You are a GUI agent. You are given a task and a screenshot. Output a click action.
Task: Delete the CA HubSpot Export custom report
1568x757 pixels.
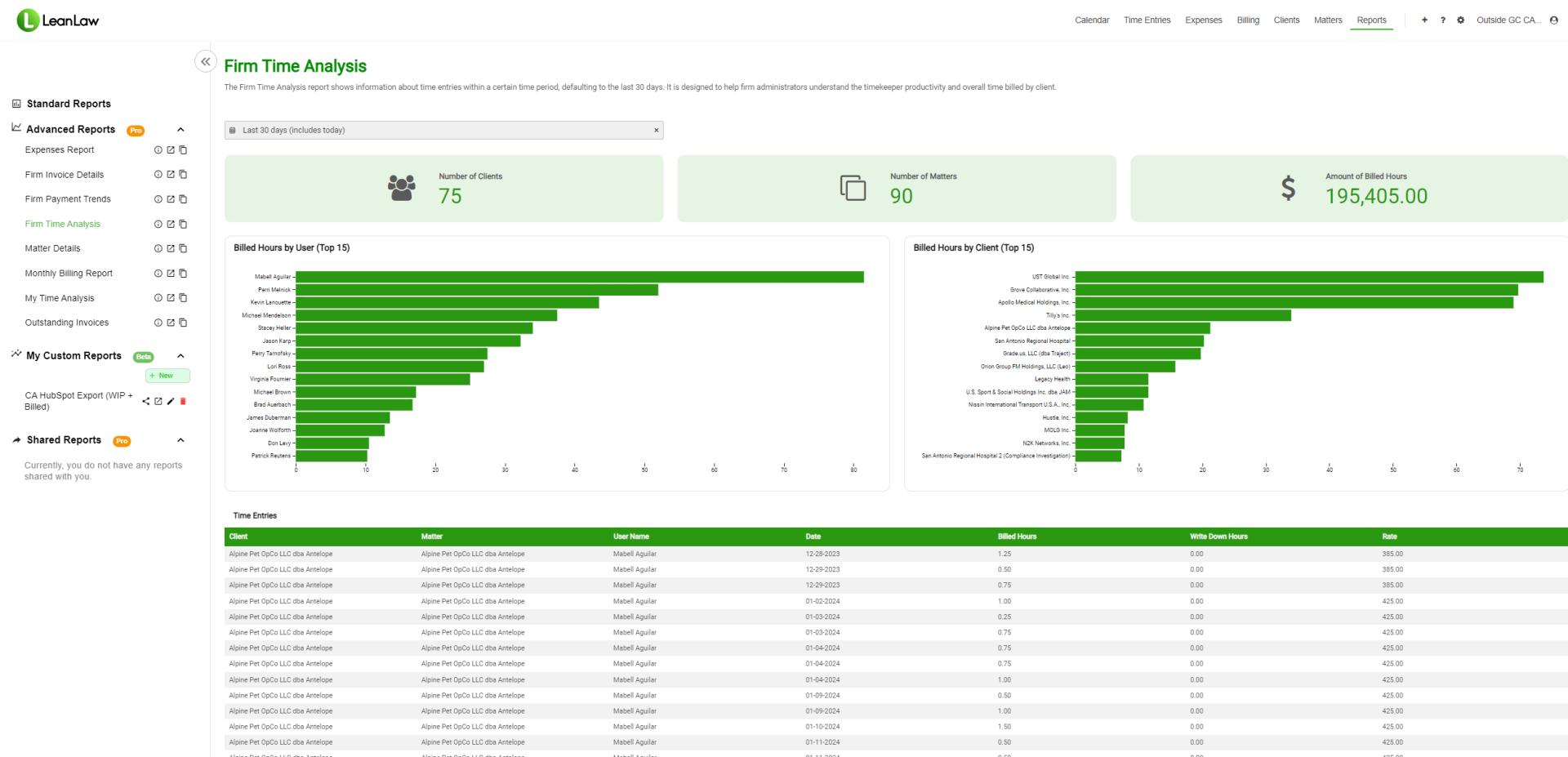(x=182, y=401)
